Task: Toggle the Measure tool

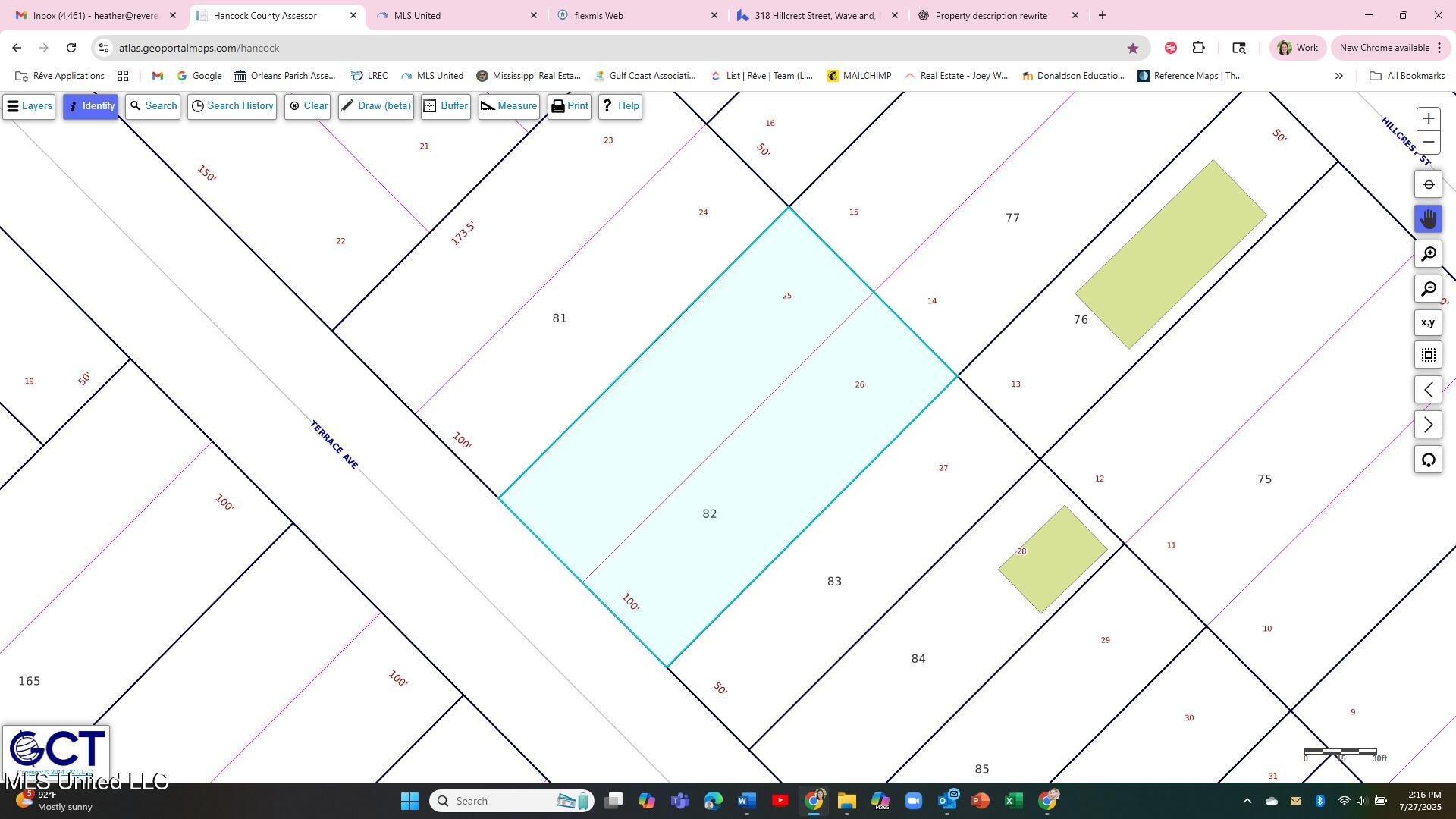Action: 509,106
